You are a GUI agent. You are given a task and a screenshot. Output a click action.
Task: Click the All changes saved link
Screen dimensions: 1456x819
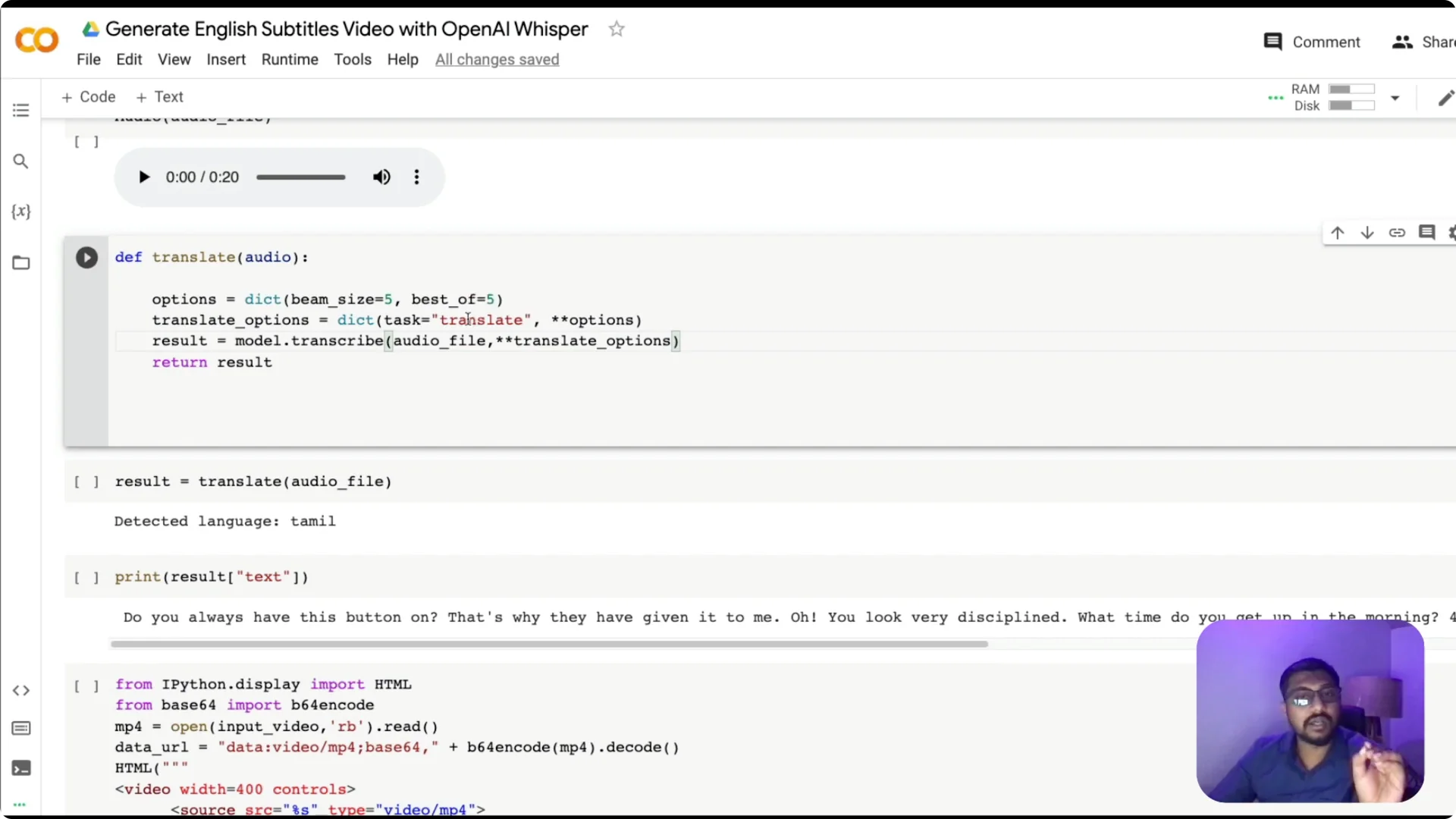(497, 59)
